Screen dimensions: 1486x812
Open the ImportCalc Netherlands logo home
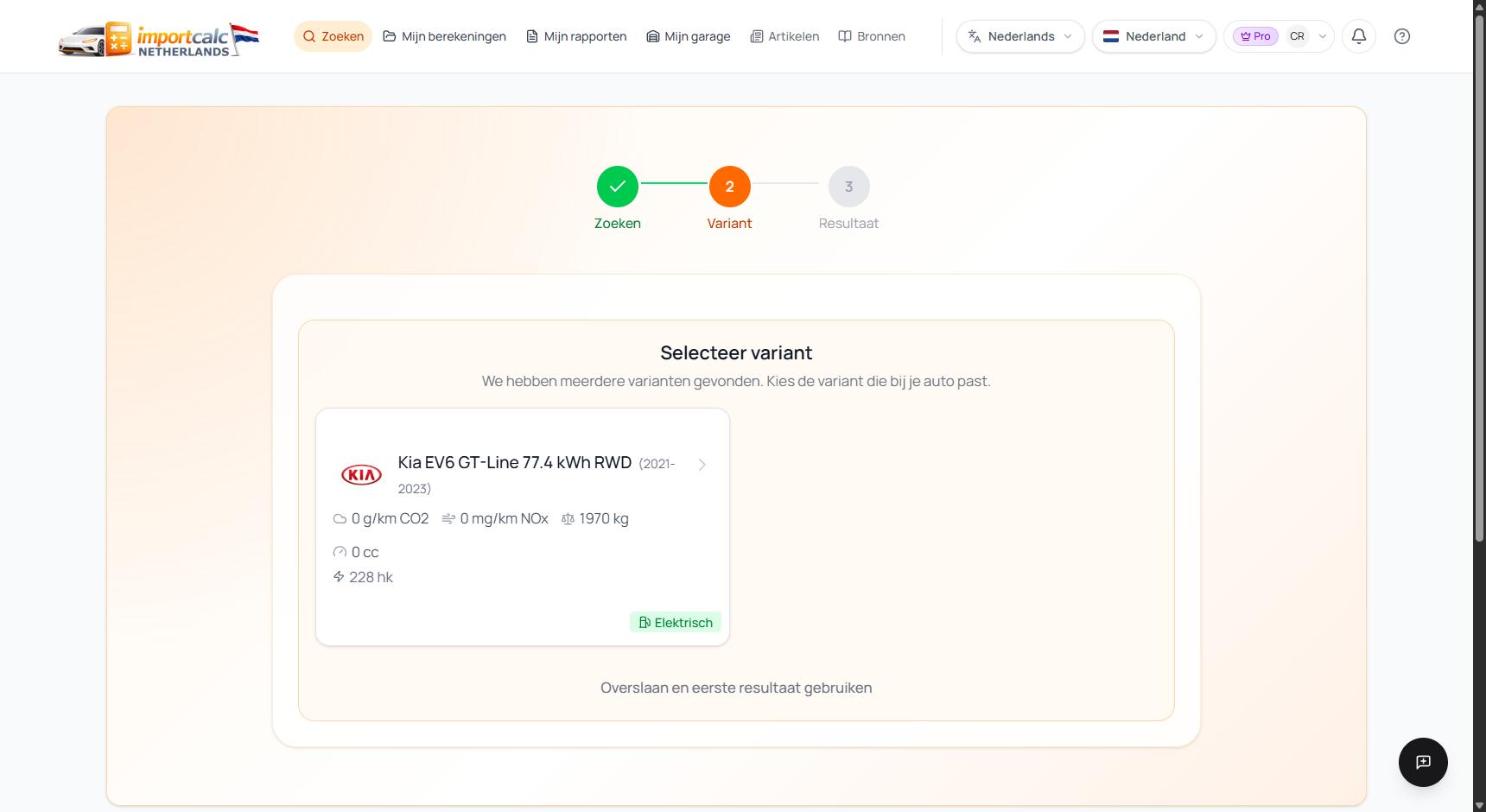point(158,38)
